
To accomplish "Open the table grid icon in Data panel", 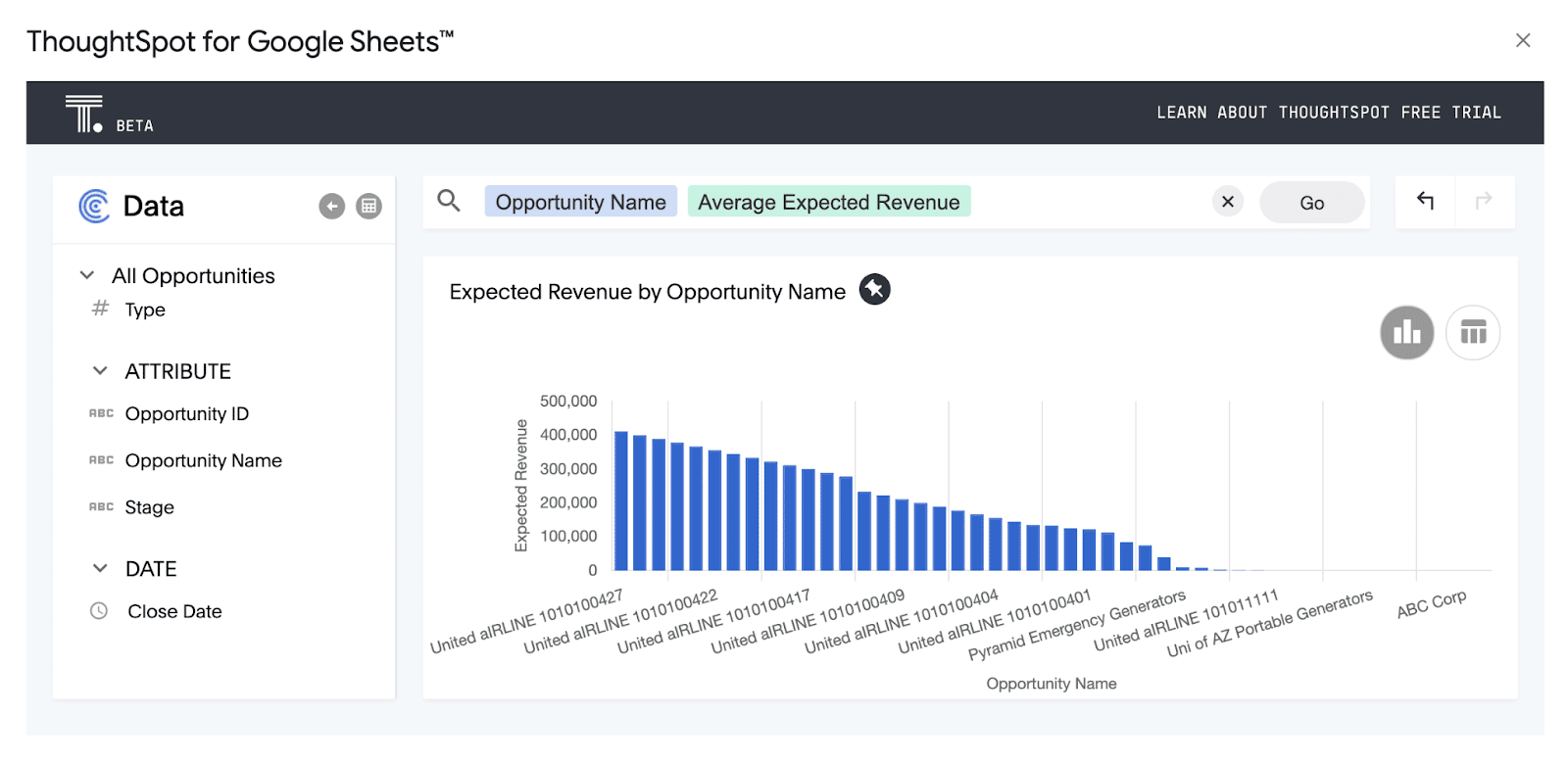I will pyautogui.click(x=368, y=206).
